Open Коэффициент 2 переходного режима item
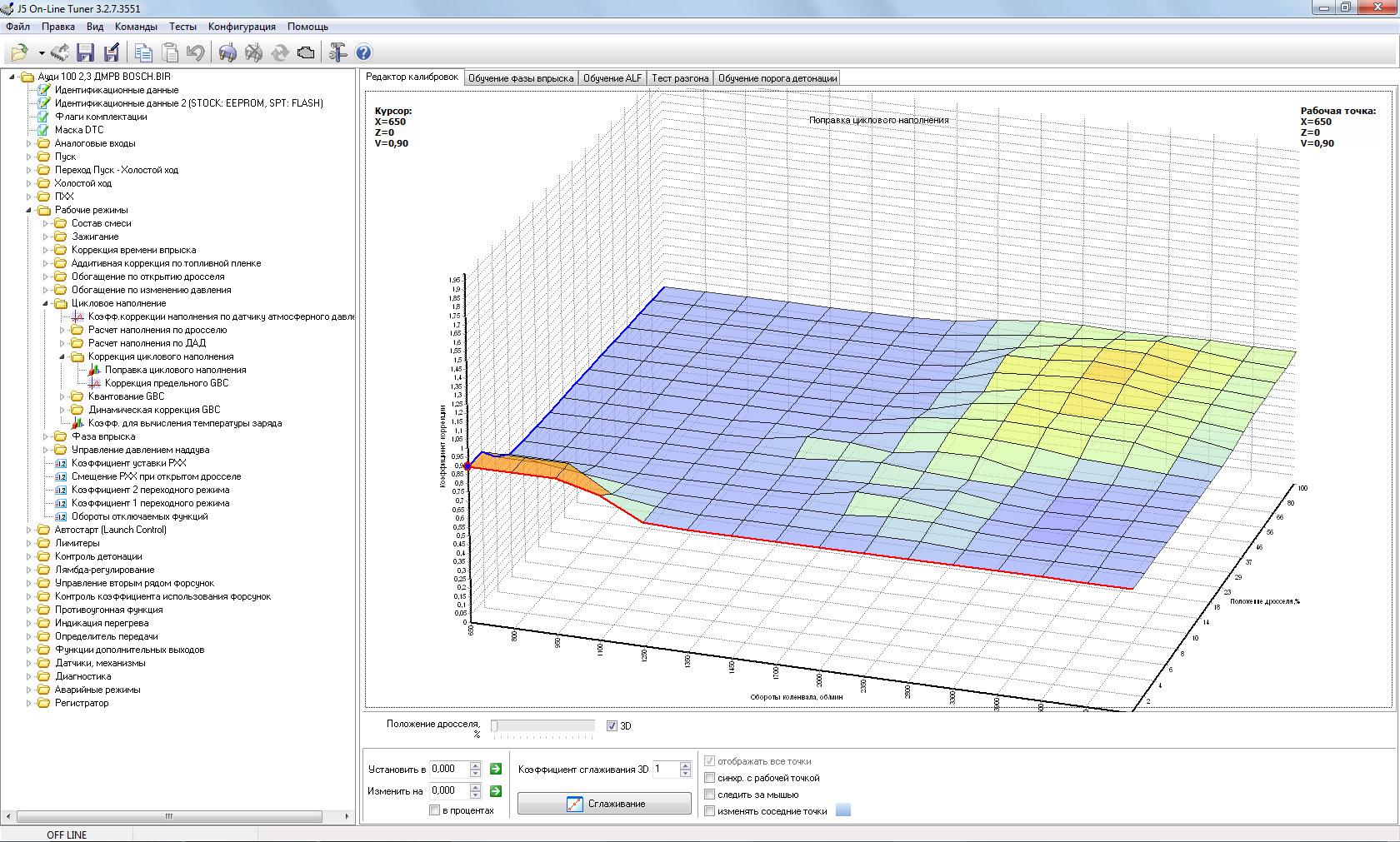This screenshot has height=842, width=1400. pyautogui.click(x=150, y=490)
